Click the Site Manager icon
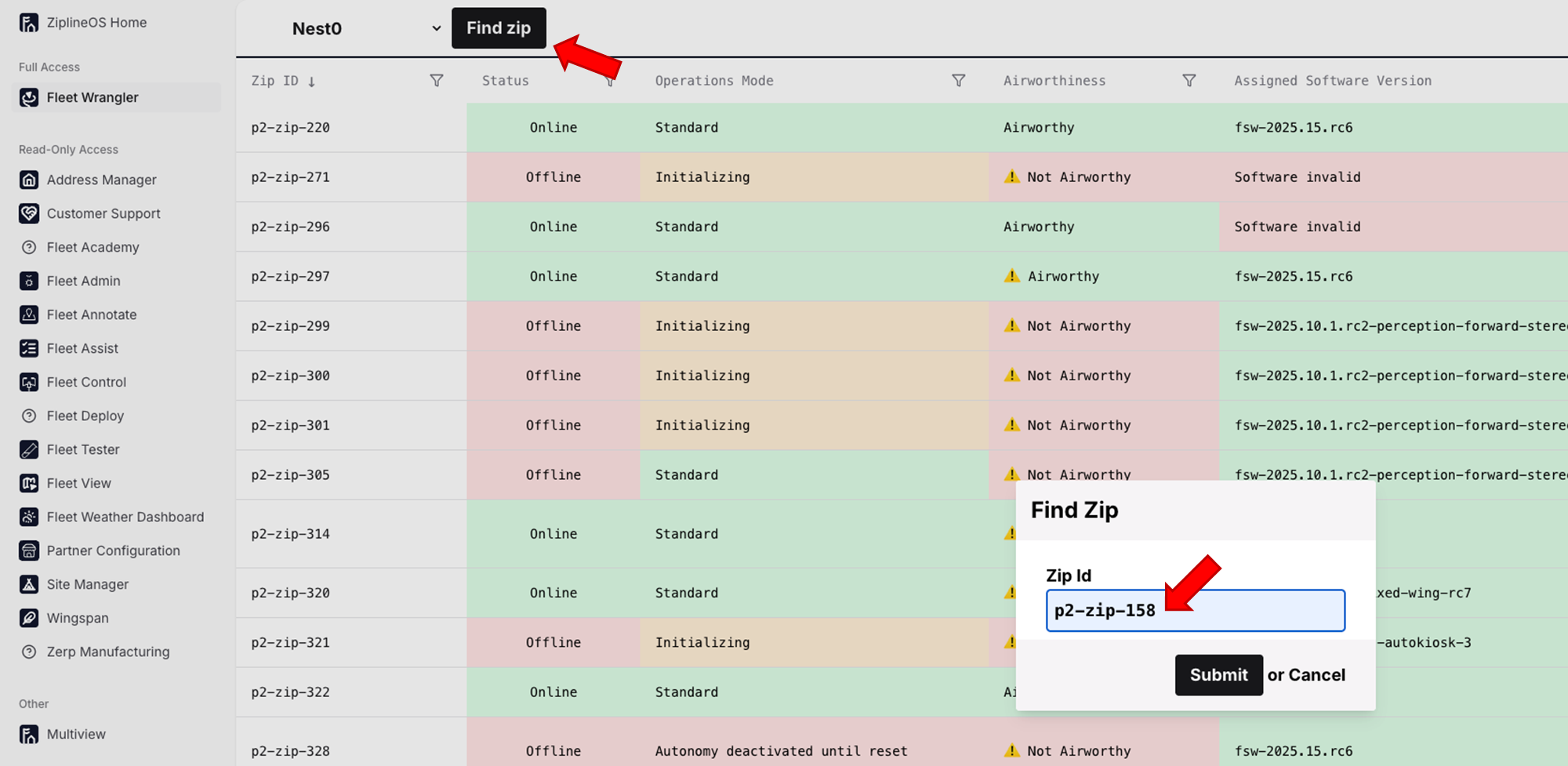 (29, 584)
